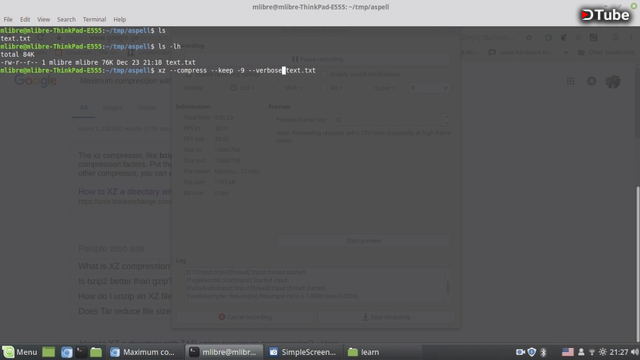Open the Terminal menu
This screenshot has width=640, height=360.
coord(94,19)
